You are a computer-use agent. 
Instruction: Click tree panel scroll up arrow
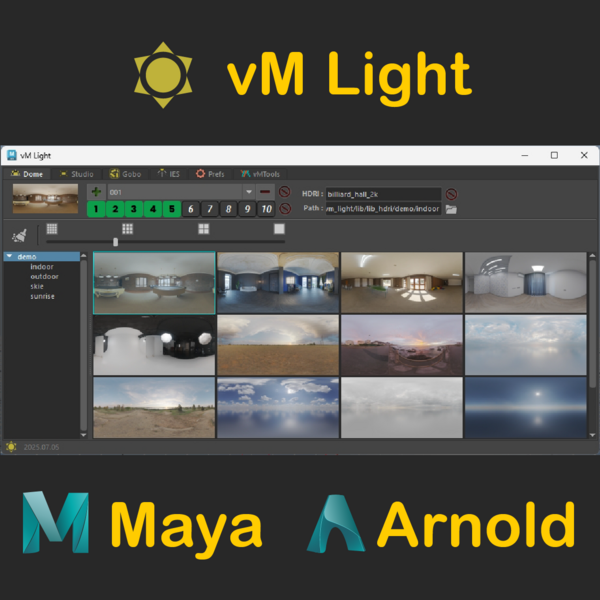[x=83, y=256]
